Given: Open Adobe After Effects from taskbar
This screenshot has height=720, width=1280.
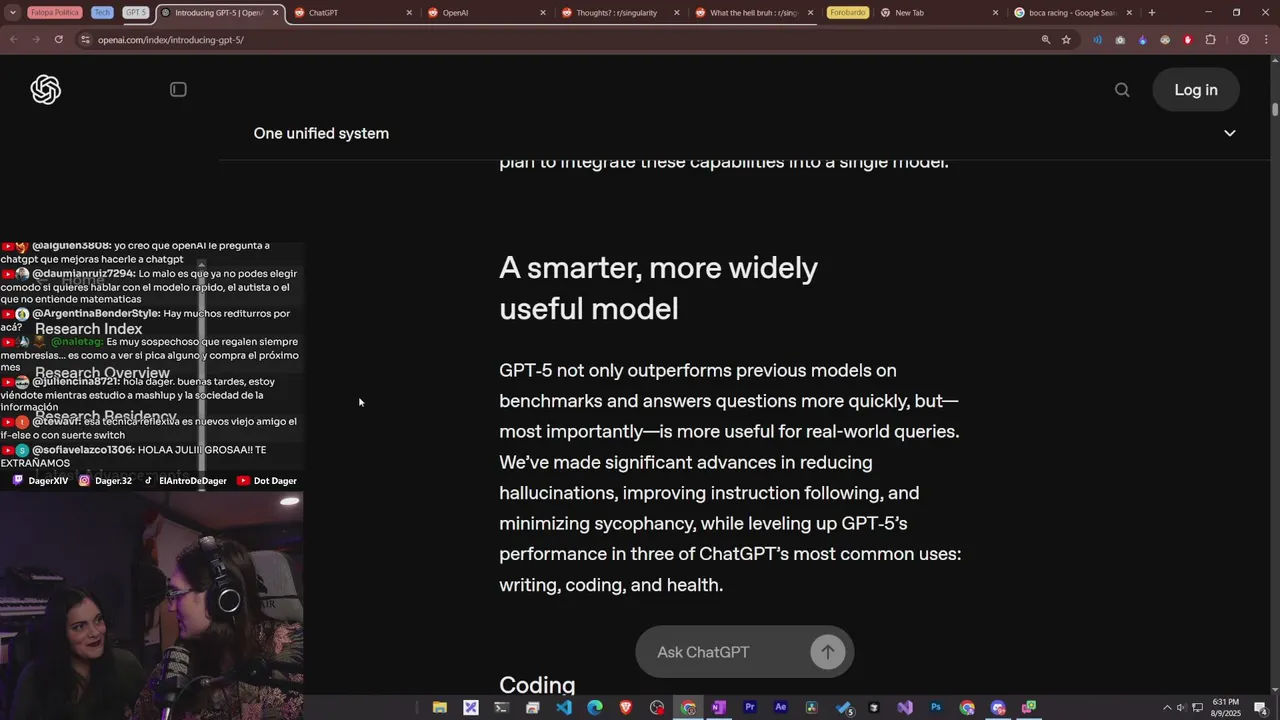Looking at the screenshot, I should pyautogui.click(x=781, y=708).
